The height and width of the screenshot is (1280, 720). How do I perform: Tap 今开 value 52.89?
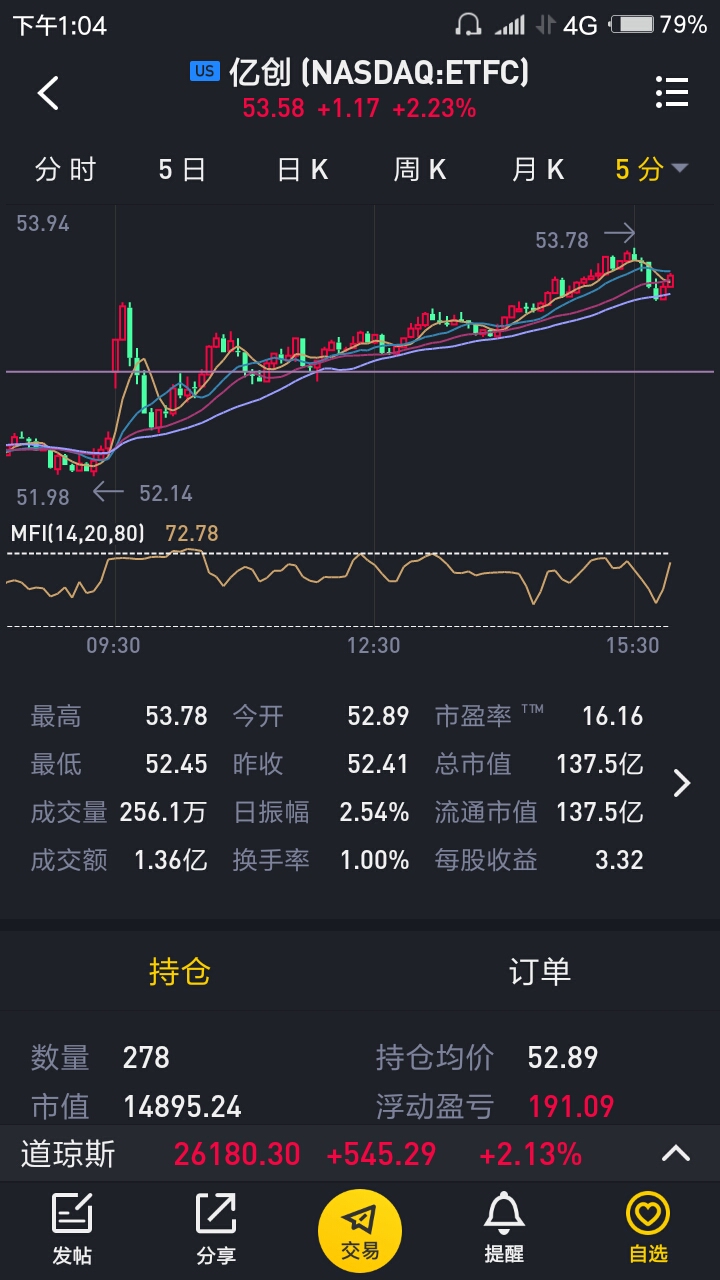point(378,716)
